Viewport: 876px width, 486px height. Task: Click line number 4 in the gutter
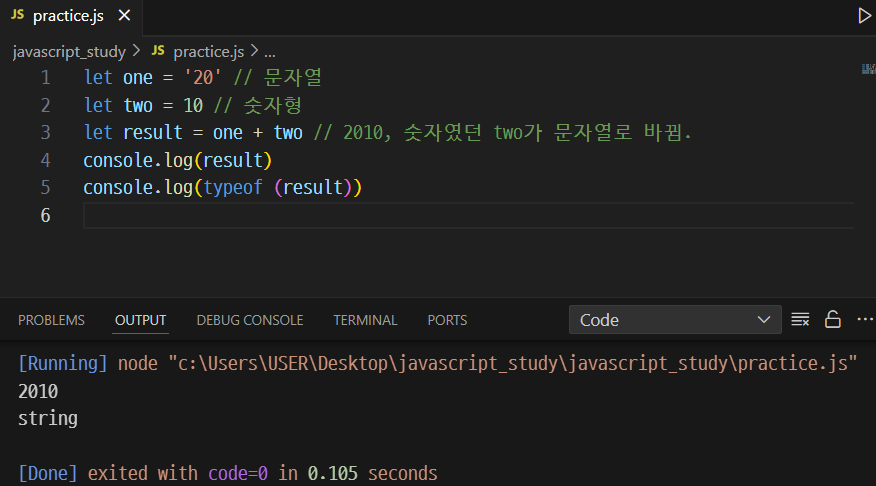click(45, 160)
